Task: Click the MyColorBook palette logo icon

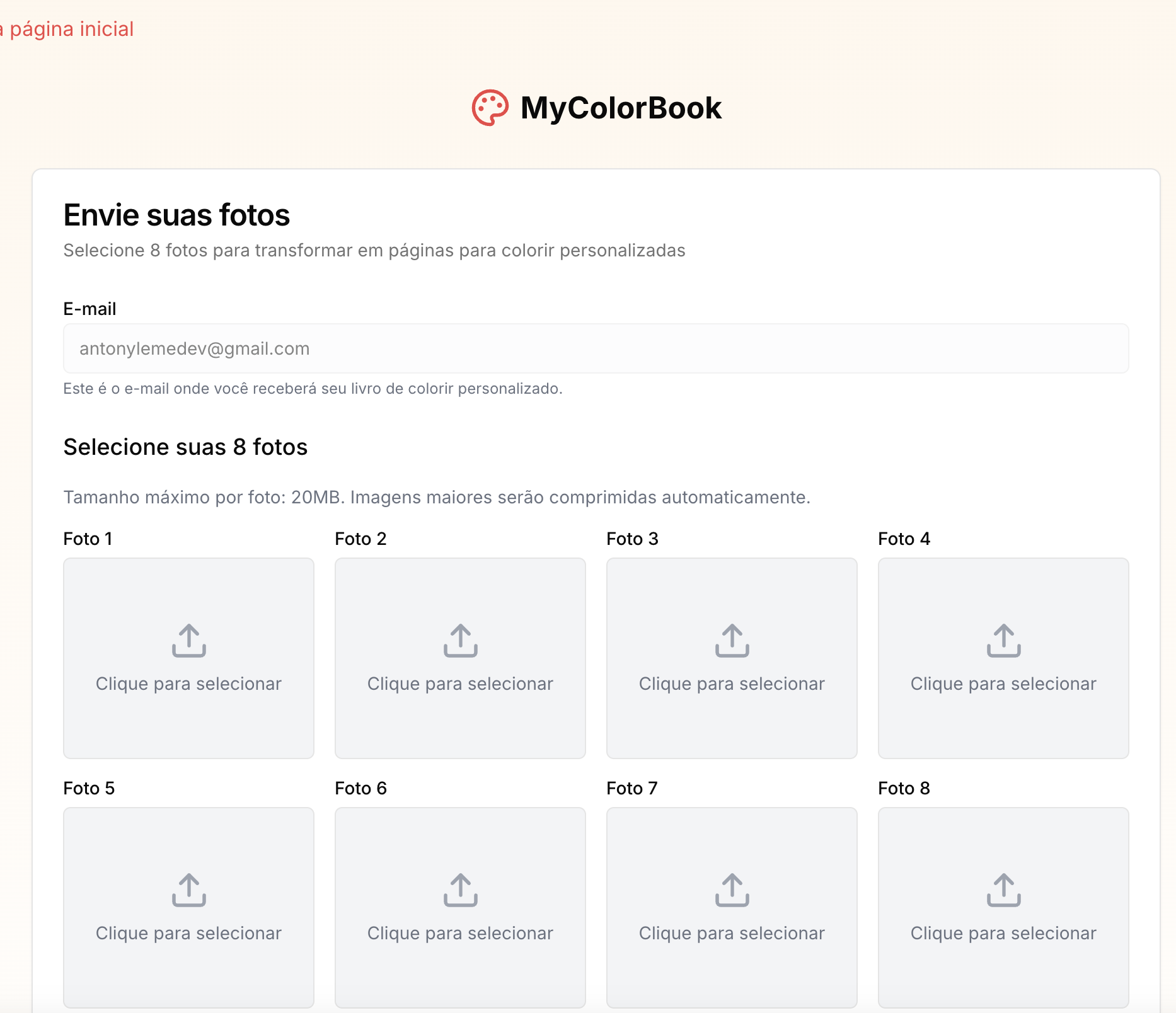Action: 490,108
